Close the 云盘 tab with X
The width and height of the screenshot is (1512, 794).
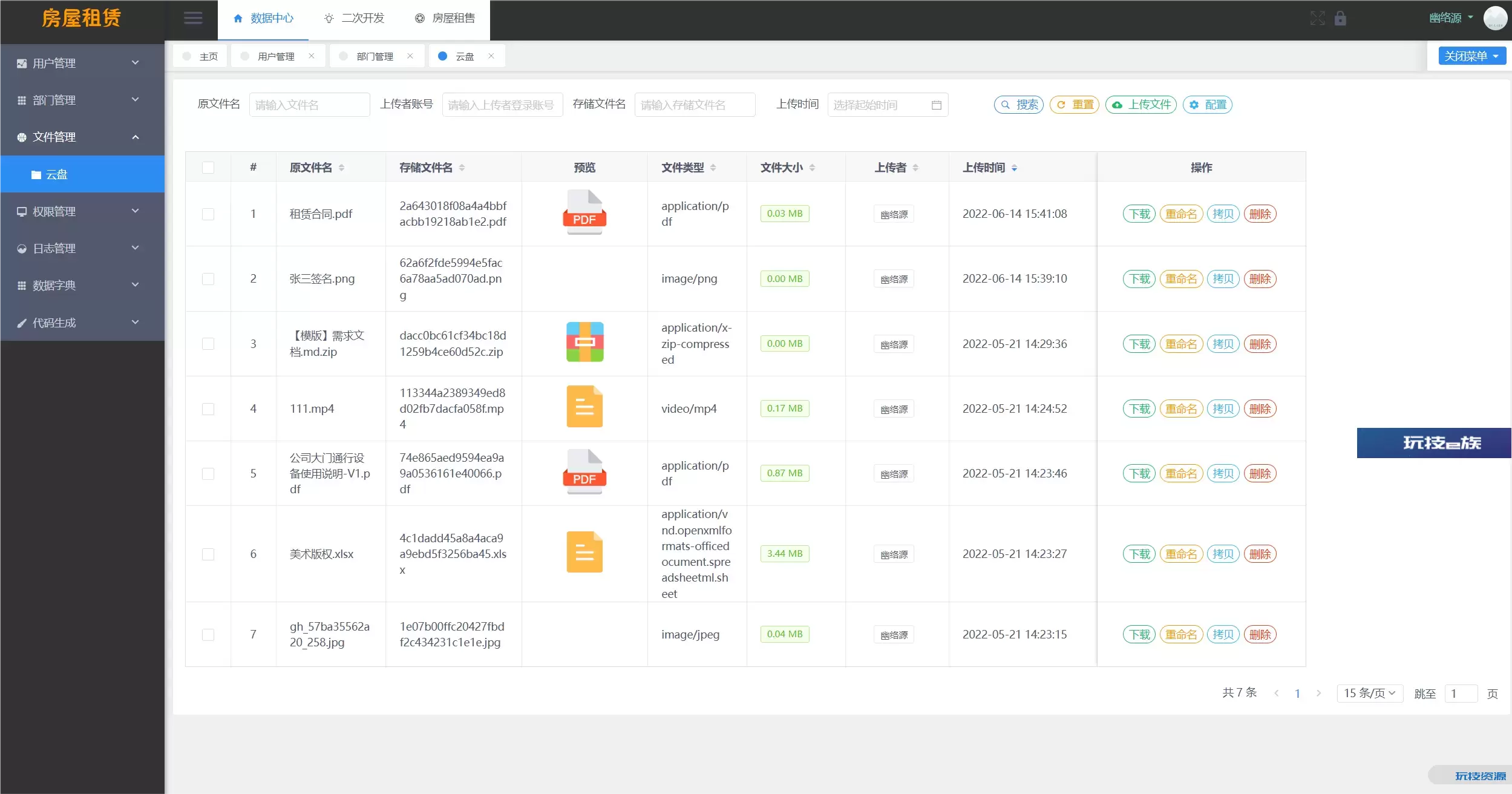[491, 56]
